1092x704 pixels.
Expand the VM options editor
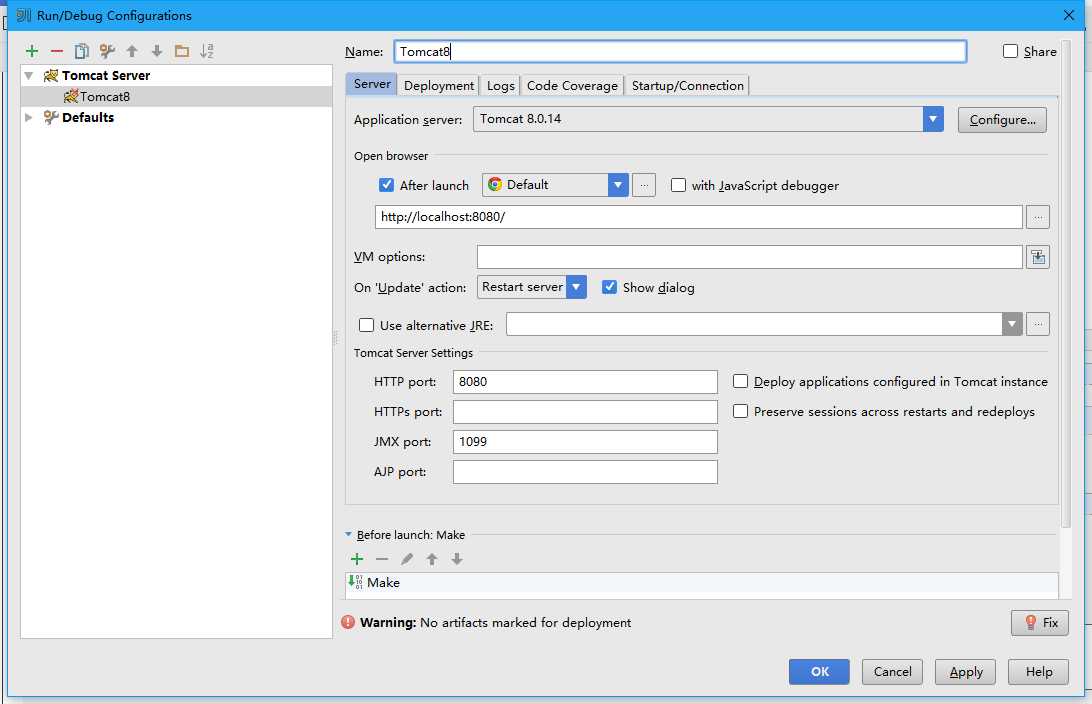pyautogui.click(x=1038, y=257)
